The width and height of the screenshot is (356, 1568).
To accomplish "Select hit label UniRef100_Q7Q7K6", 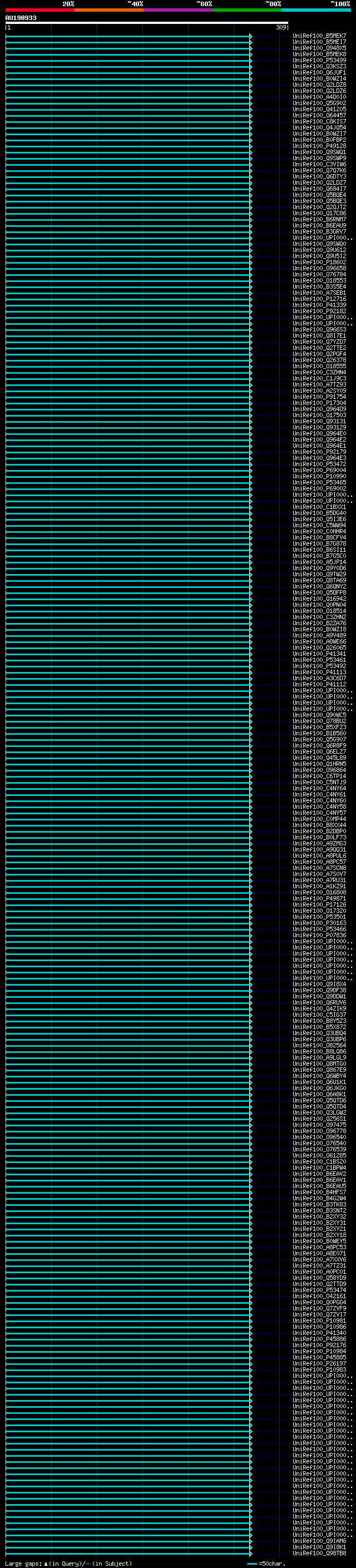I will pyautogui.click(x=319, y=170).
